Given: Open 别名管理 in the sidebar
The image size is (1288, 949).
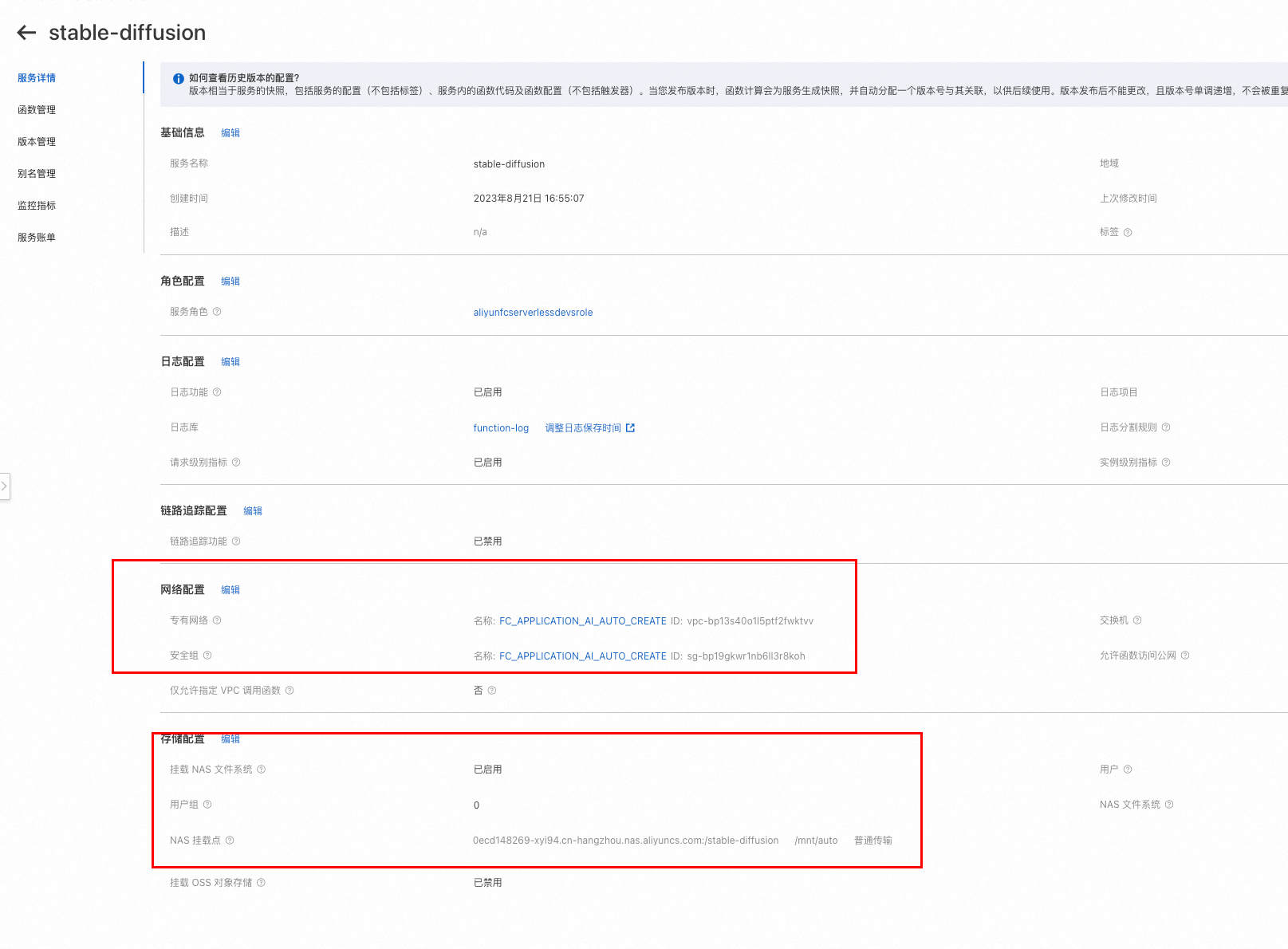Looking at the screenshot, I should click(37, 174).
